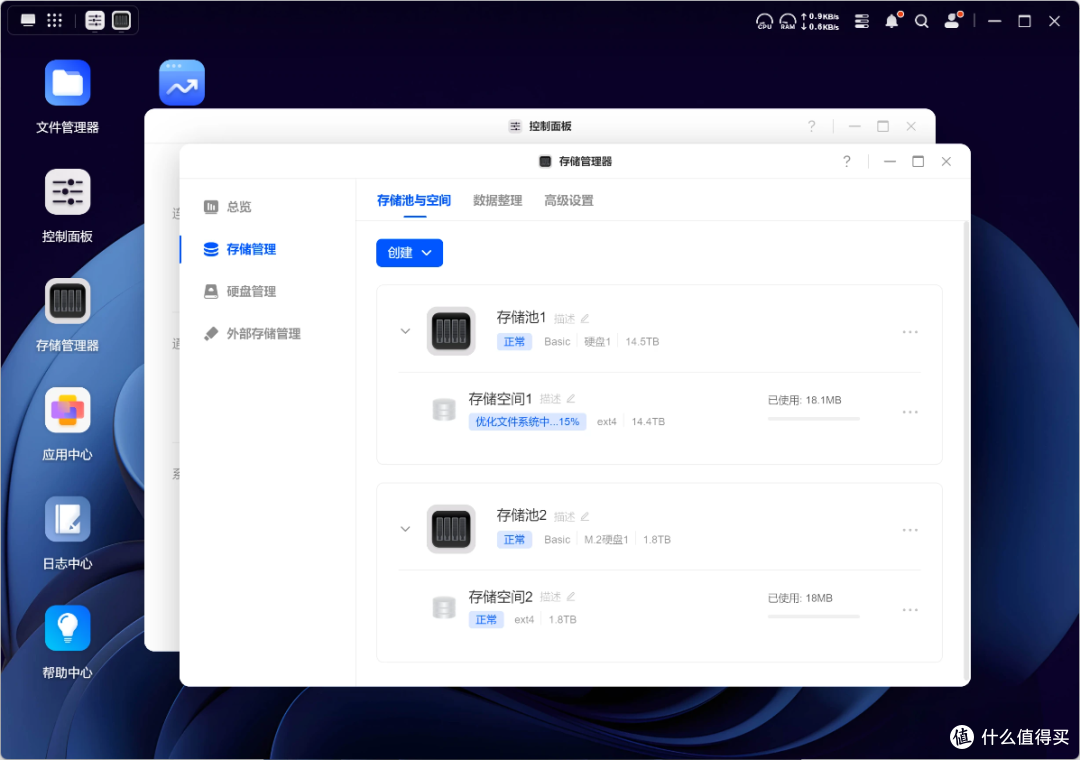The height and width of the screenshot is (760, 1080).
Task: Collapse the 存储池2 section chevron
Action: [x=405, y=529]
